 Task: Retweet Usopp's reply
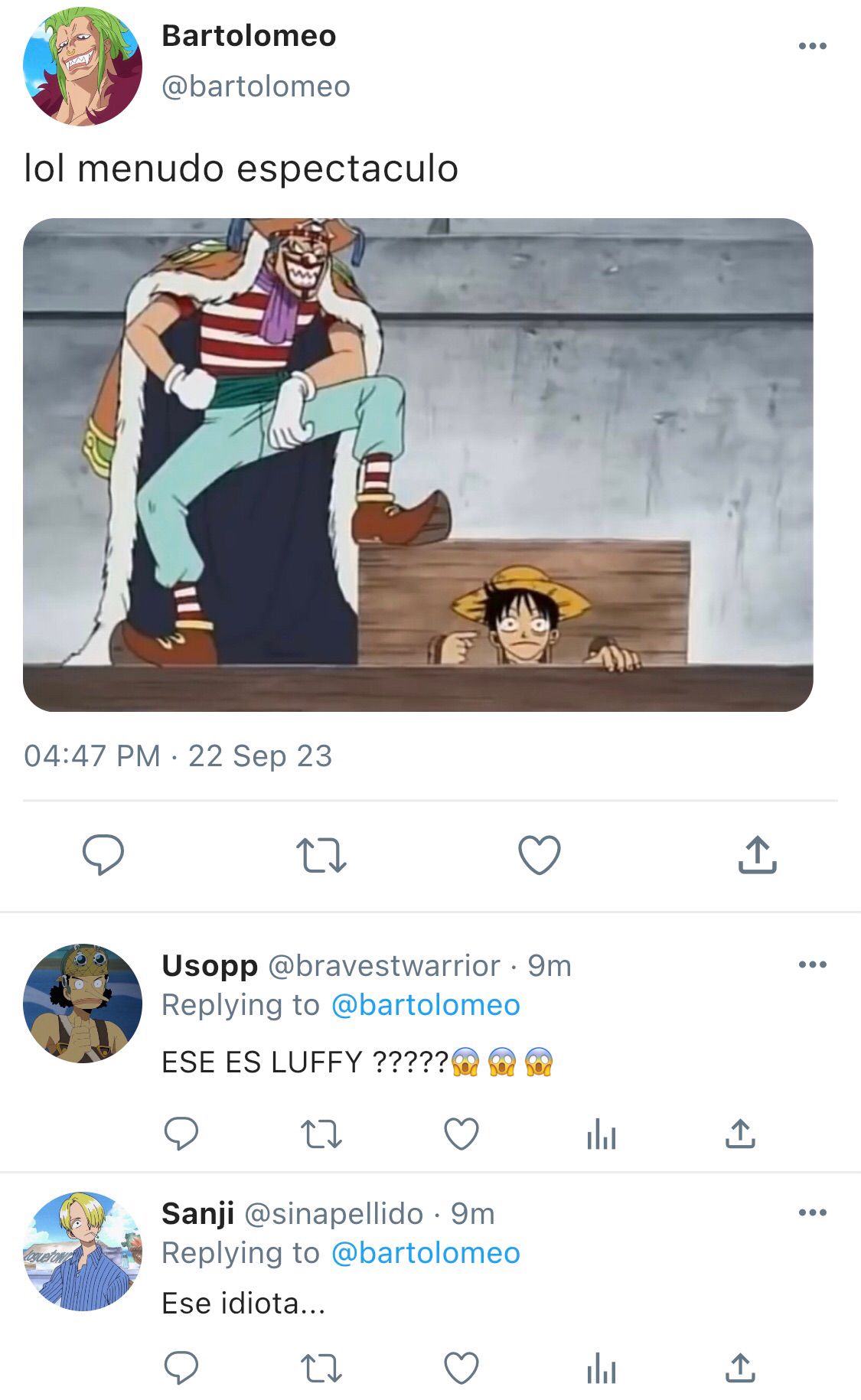point(321,1134)
